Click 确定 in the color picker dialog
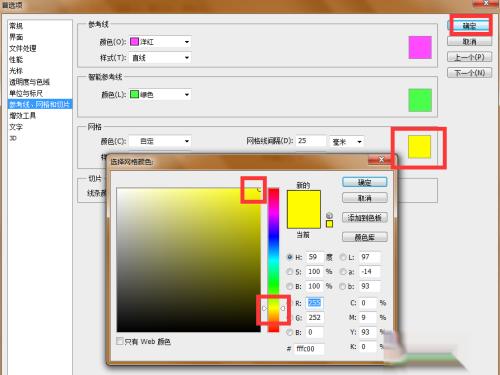 pyautogui.click(x=365, y=182)
